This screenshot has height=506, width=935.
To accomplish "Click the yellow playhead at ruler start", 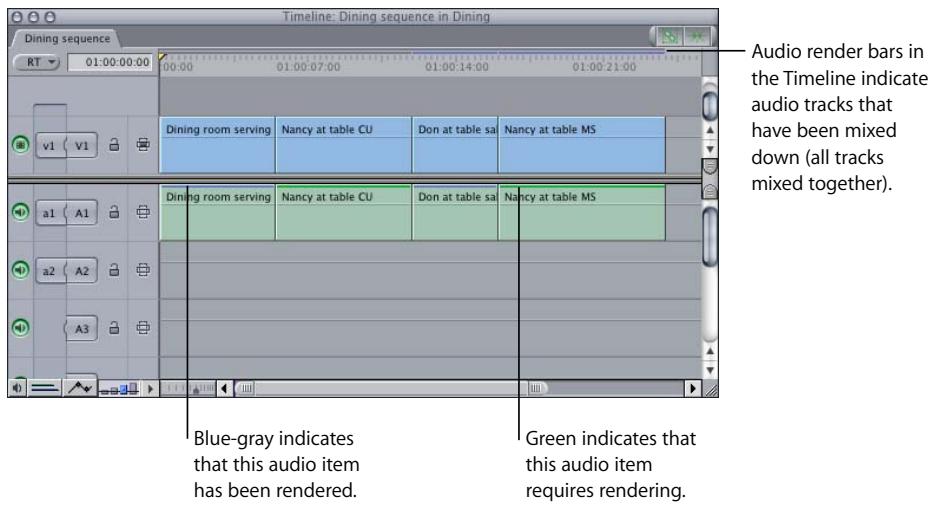I will 162,57.
